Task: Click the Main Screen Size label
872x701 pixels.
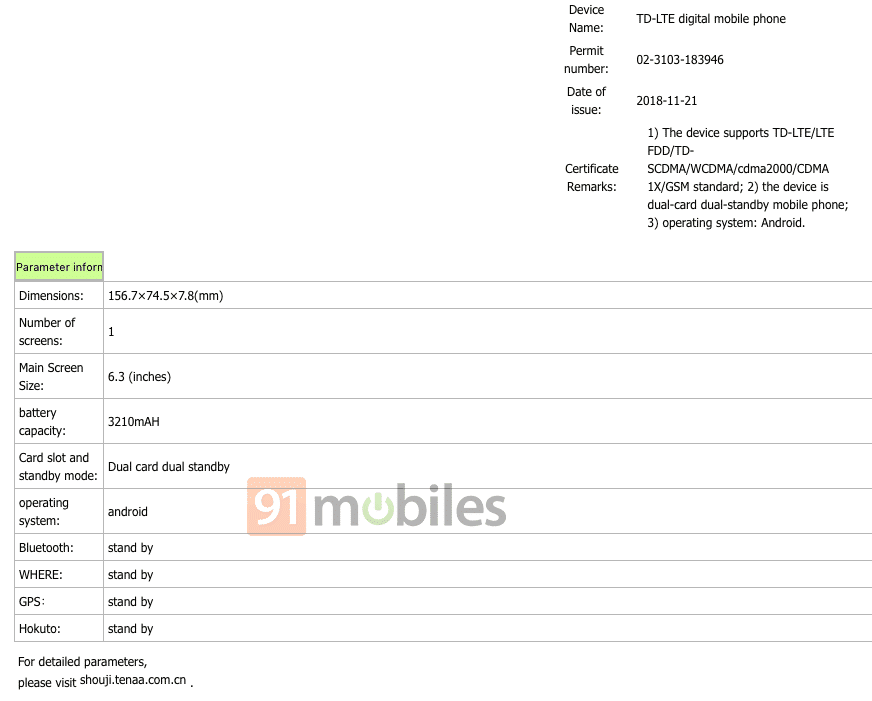Action: click(x=51, y=376)
